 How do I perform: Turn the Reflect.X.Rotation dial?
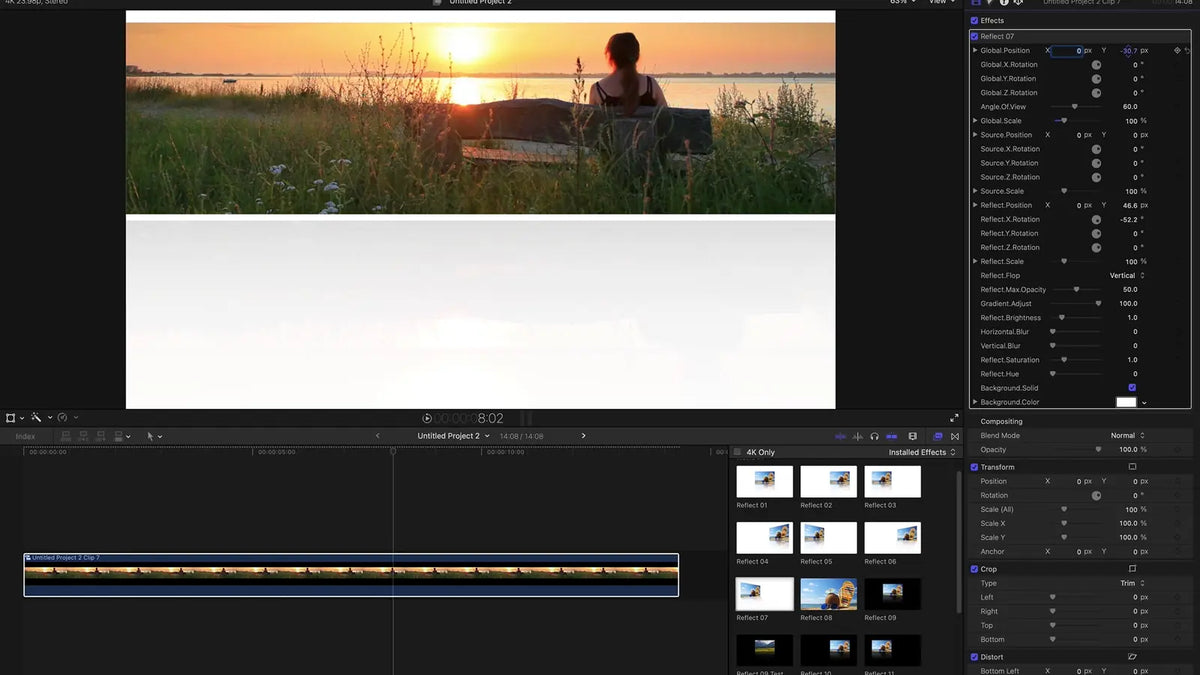(x=1096, y=219)
